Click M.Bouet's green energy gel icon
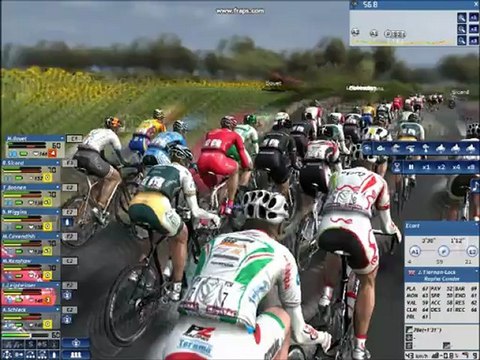Viewport: 480px width, 360px height. (x=23, y=154)
